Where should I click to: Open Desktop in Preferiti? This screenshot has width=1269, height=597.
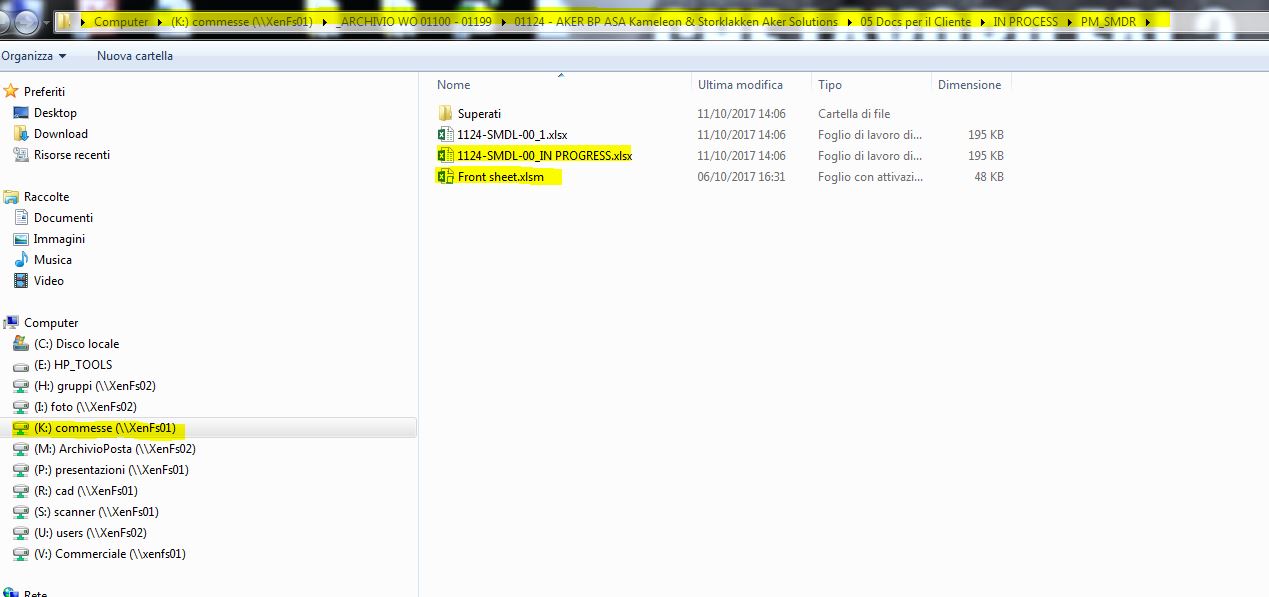(x=55, y=113)
